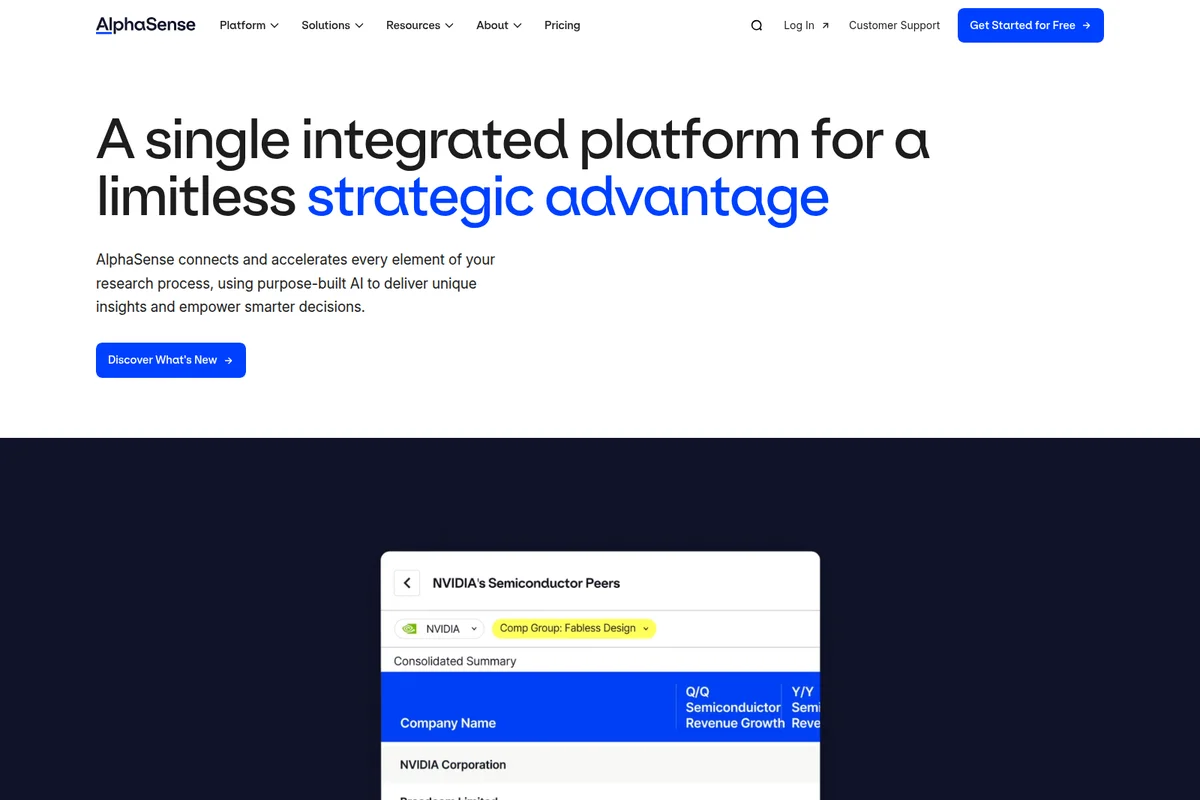Expand the Platform menu

pos(248,25)
